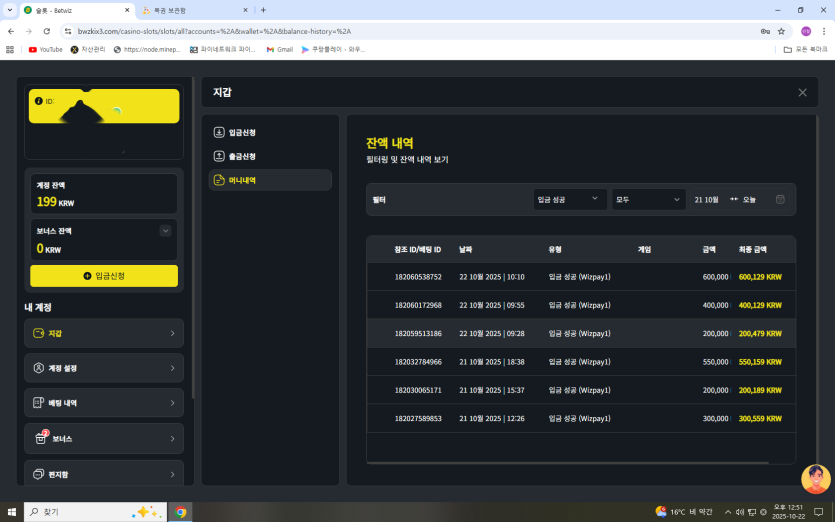Open the 모두 filter dropdown
This screenshot has height=522, width=835.
(x=648, y=200)
